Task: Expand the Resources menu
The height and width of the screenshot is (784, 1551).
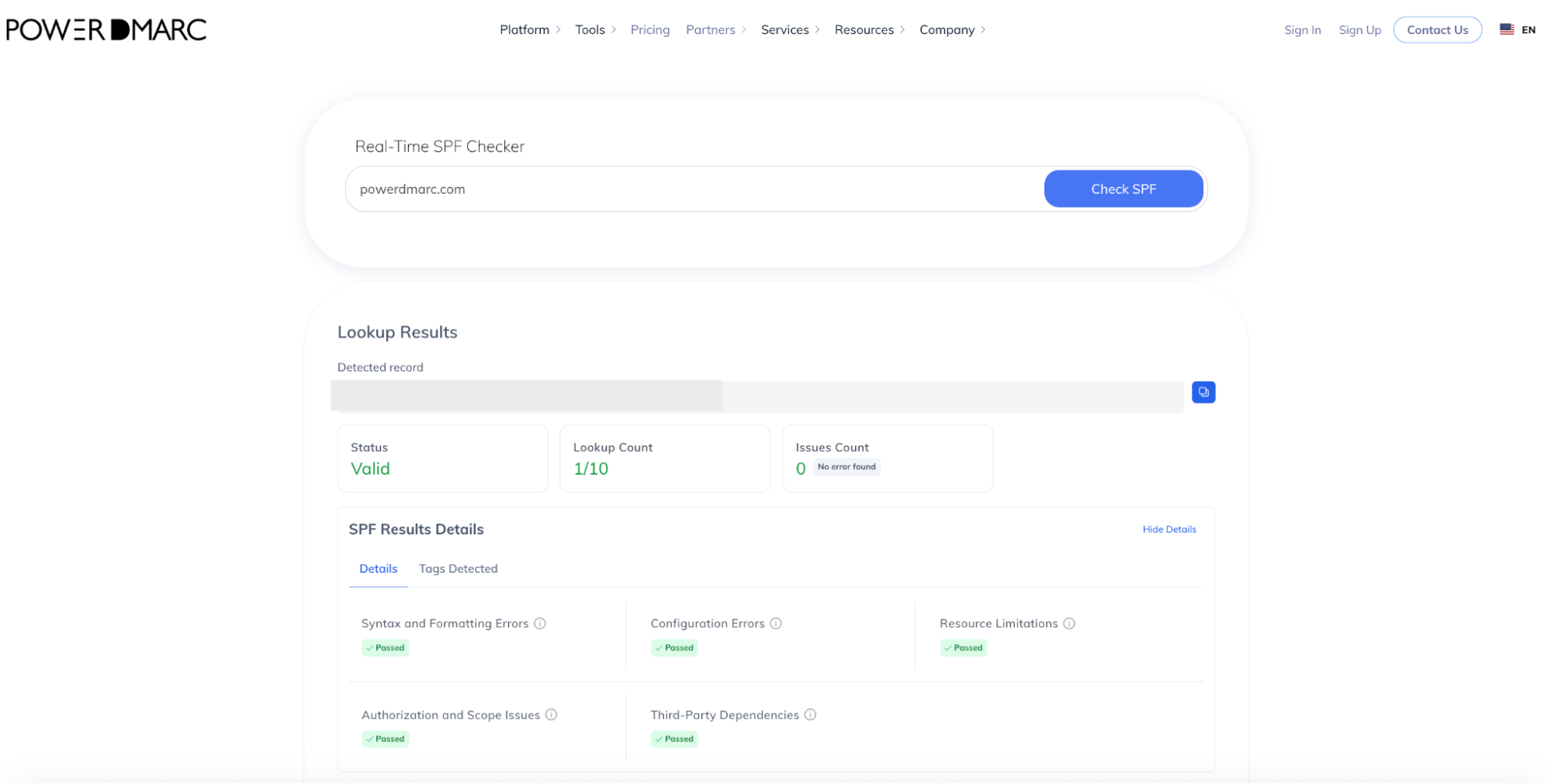Action: (869, 29)
